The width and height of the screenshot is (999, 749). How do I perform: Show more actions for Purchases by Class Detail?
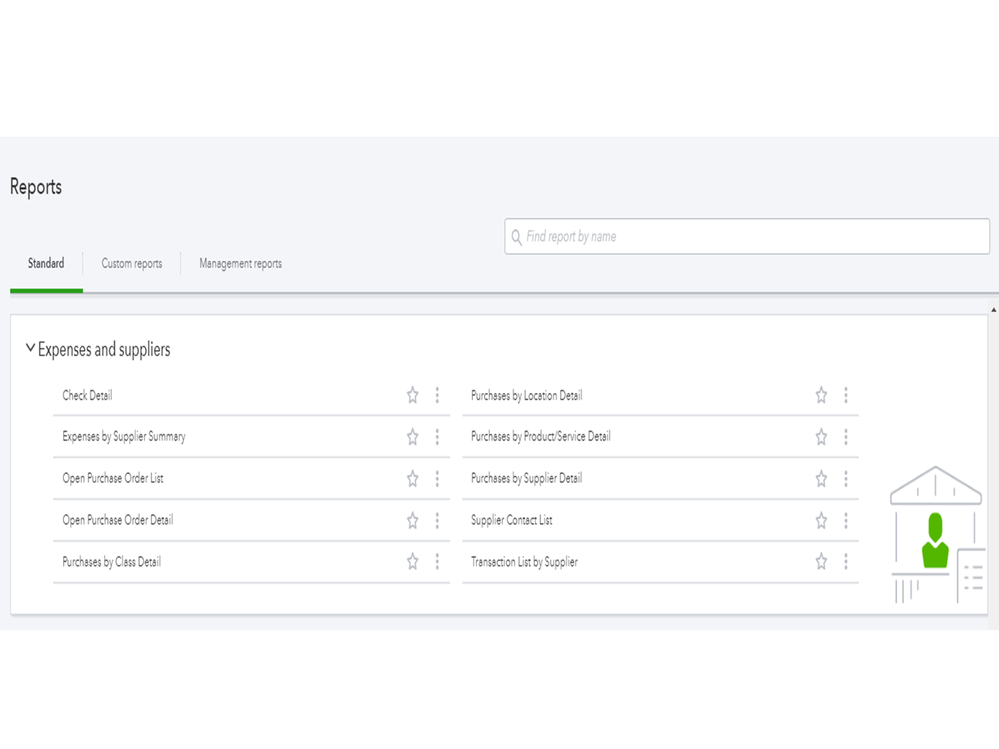(437, 562)
